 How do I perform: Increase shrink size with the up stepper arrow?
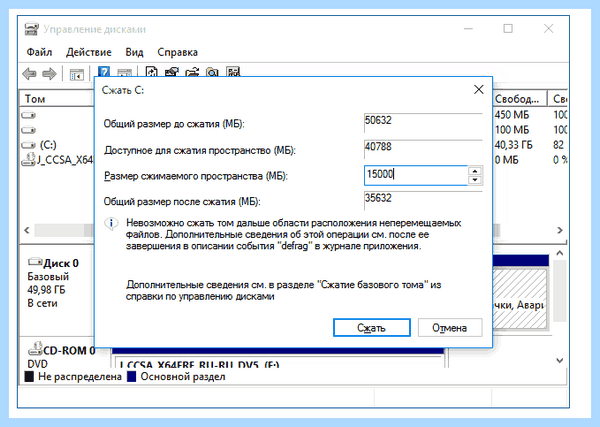pos(475,171)
